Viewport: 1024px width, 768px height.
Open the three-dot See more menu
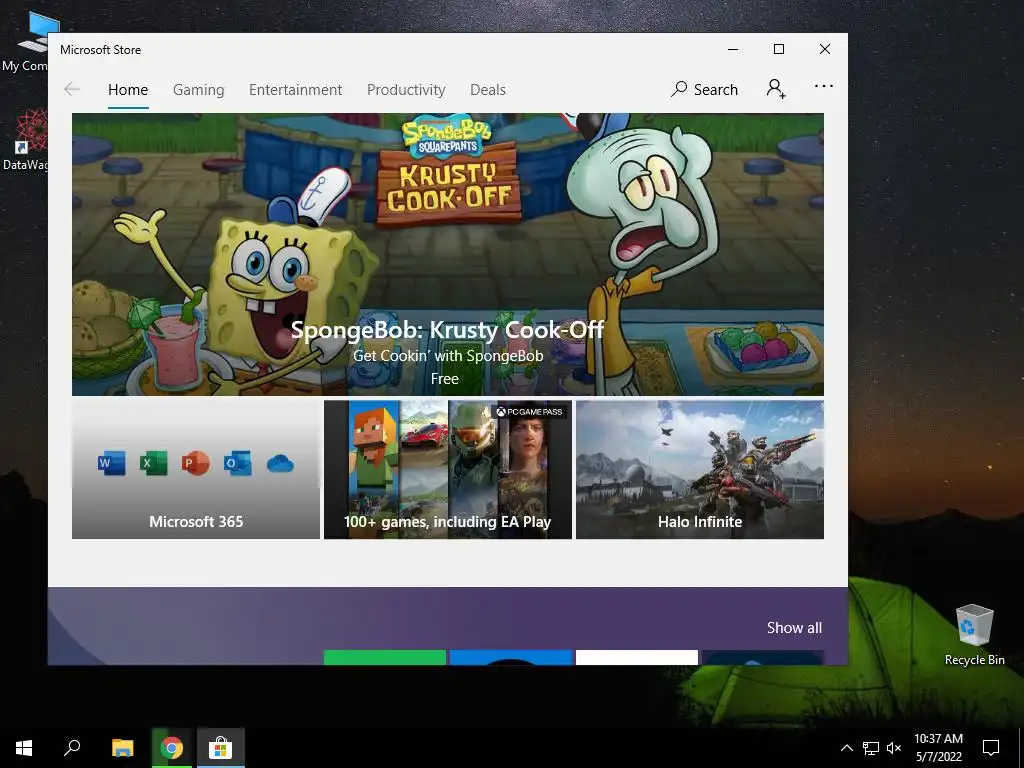coord(824,86)
